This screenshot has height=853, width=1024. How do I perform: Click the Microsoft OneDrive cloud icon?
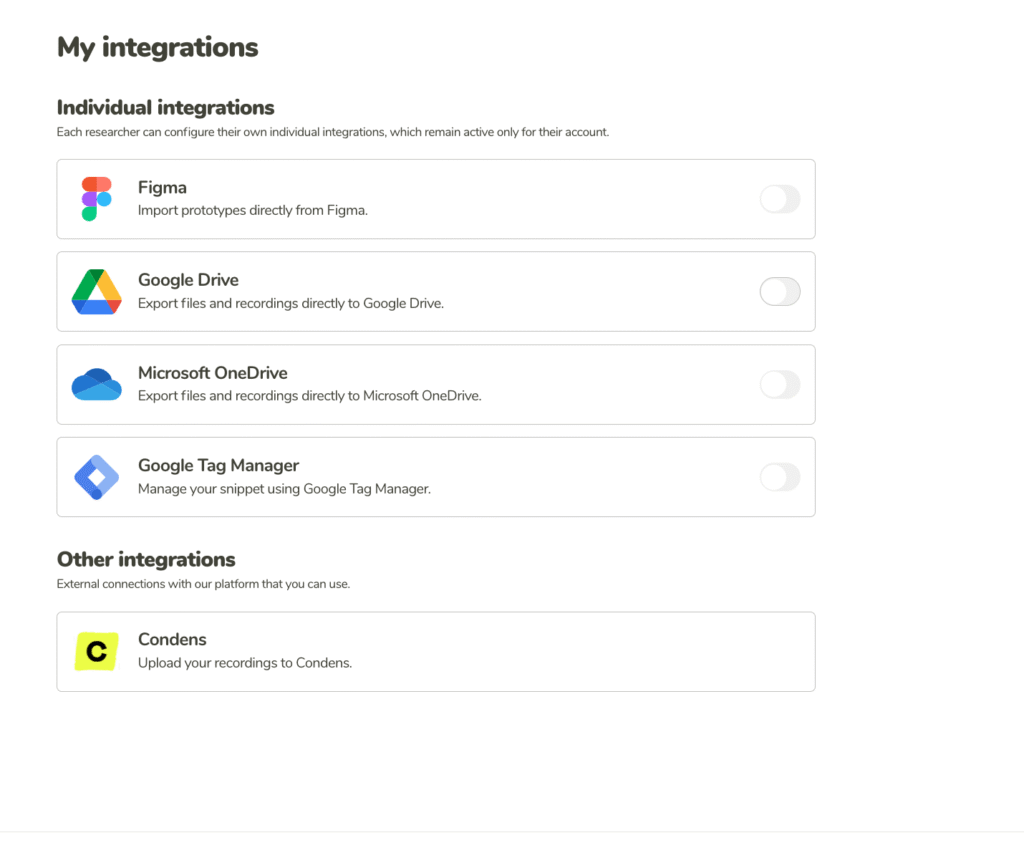pos(96,384)
